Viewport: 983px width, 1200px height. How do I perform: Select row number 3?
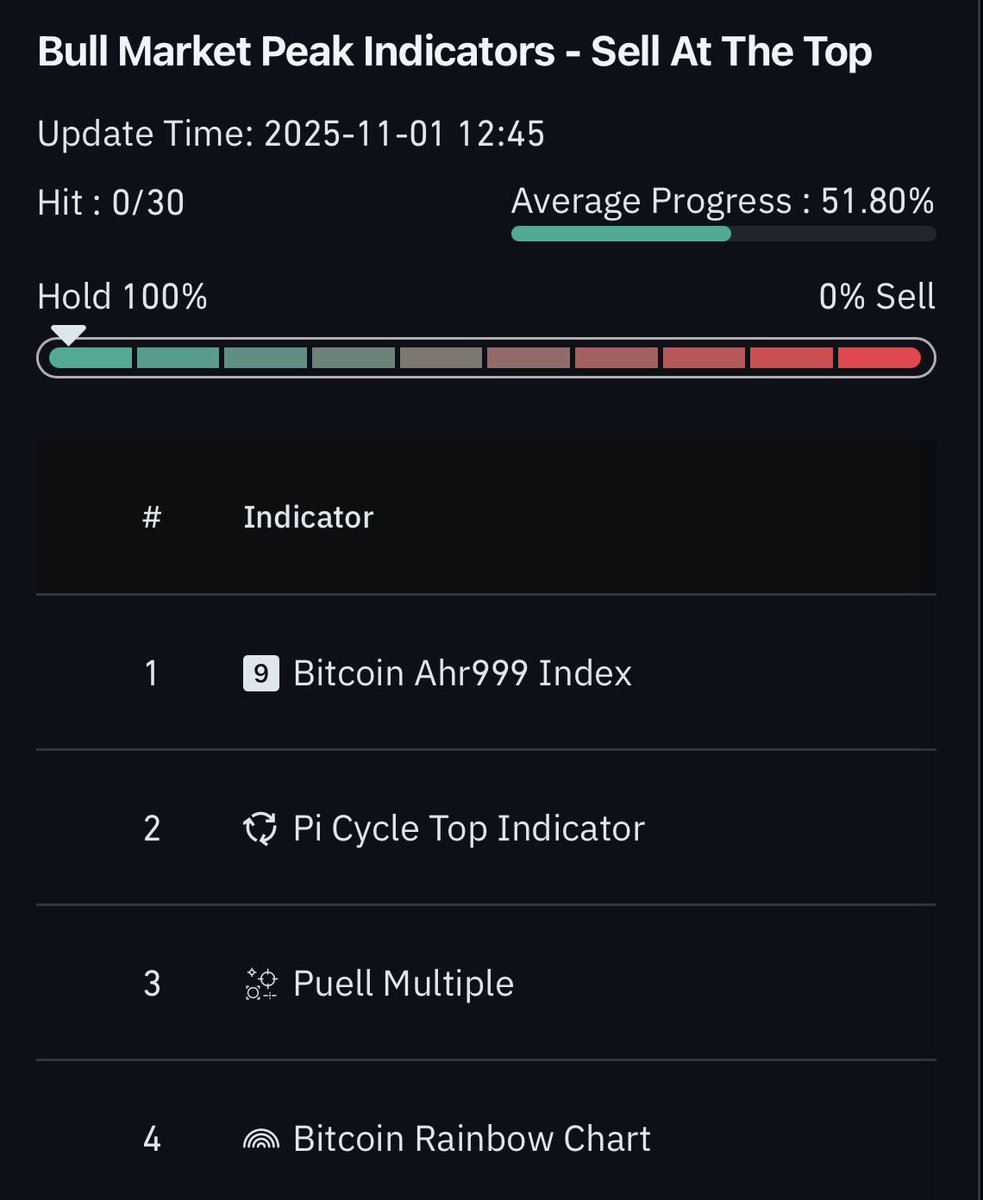pos(152,984)
